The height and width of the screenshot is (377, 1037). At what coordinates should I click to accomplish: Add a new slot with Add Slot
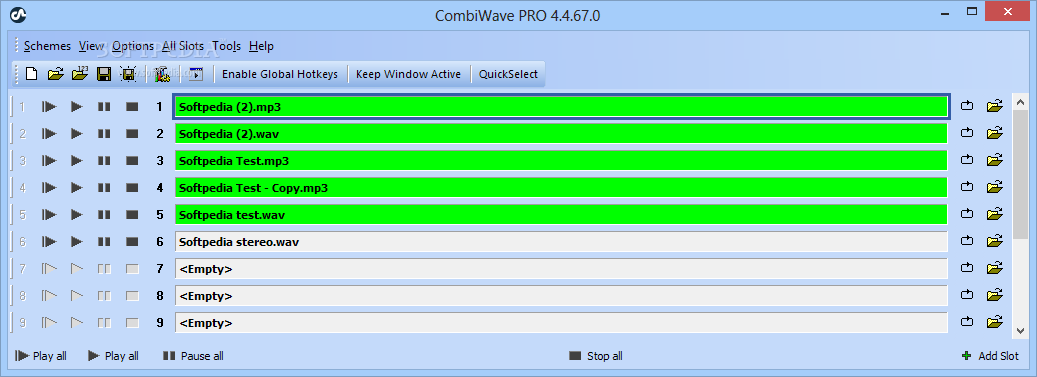(990, 356)
